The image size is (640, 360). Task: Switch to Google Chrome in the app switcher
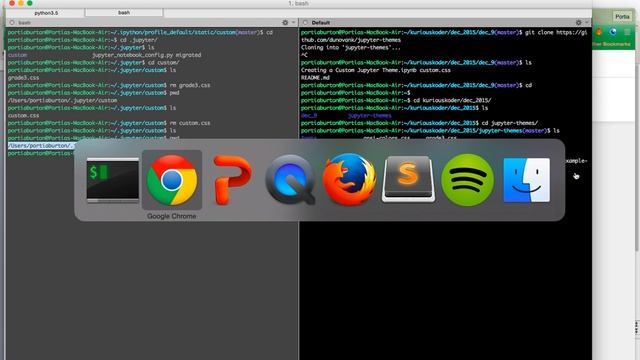172,180
